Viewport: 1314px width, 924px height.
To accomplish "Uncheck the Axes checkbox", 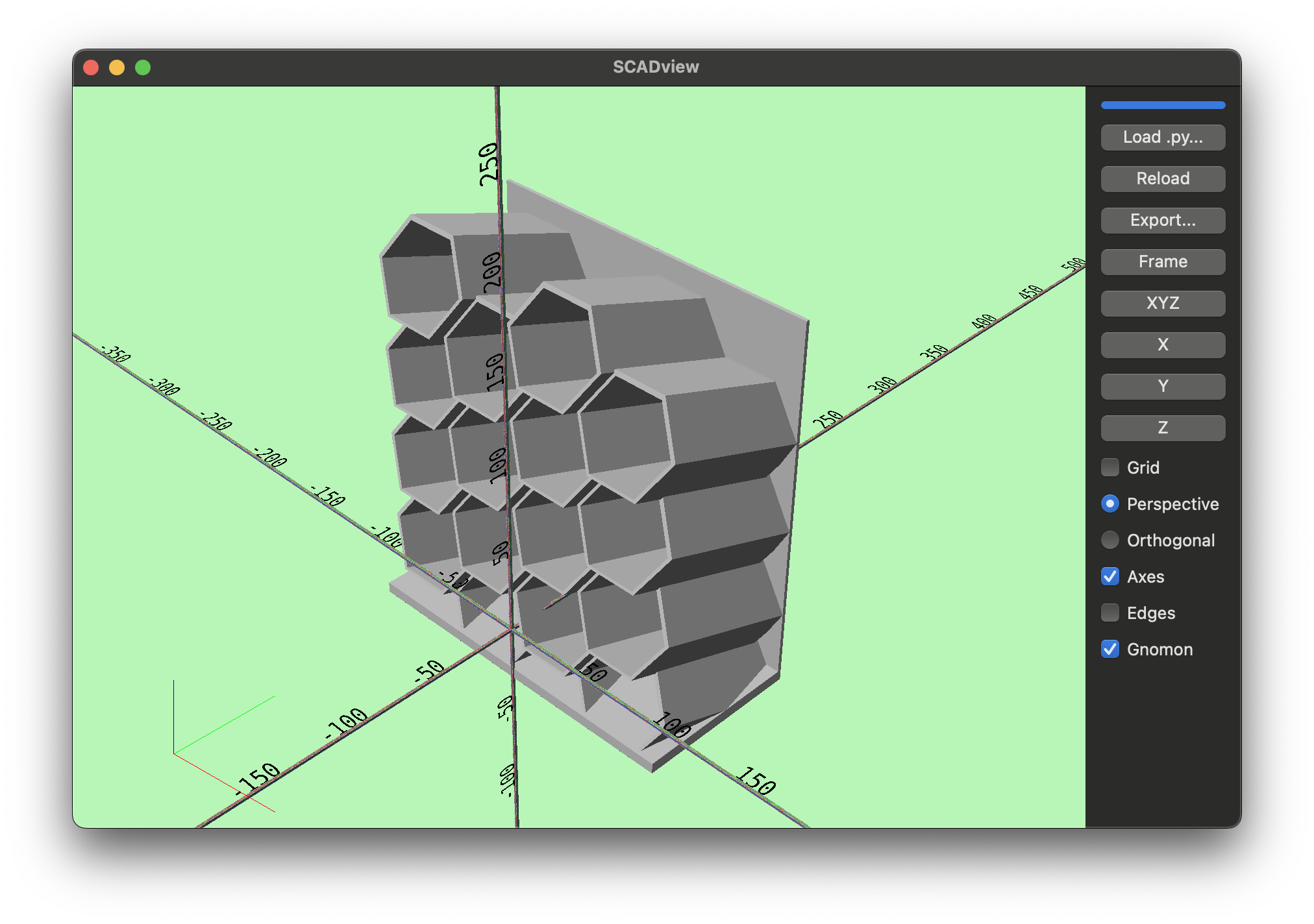I will pyautogui.click(x=1110, y=577).
